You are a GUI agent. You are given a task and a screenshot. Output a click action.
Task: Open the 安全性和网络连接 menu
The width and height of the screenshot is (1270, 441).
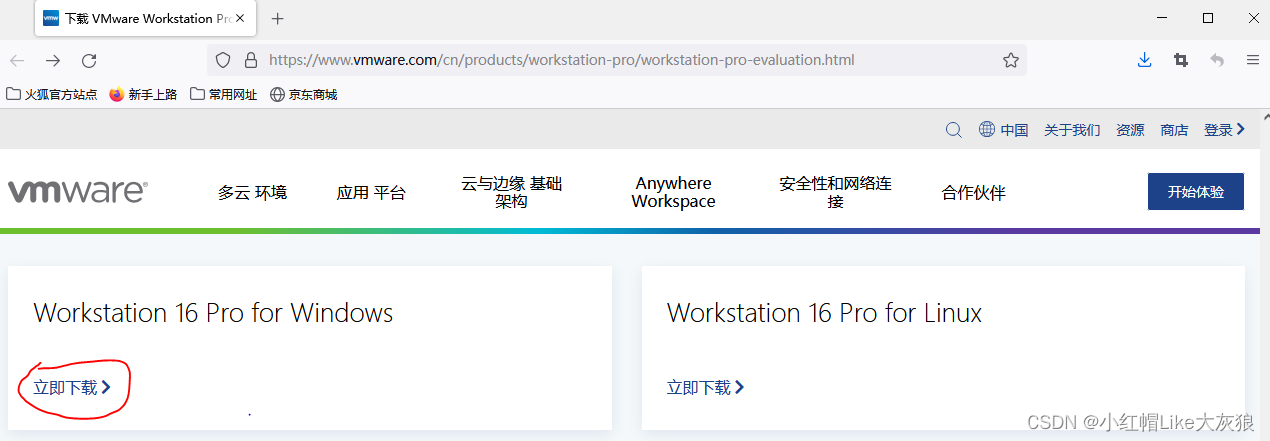point(835,192)
